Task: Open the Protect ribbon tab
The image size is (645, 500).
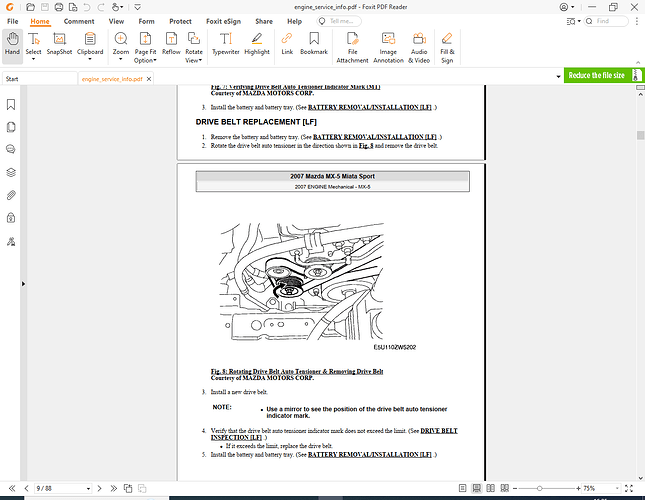Action: pos(181,21)
